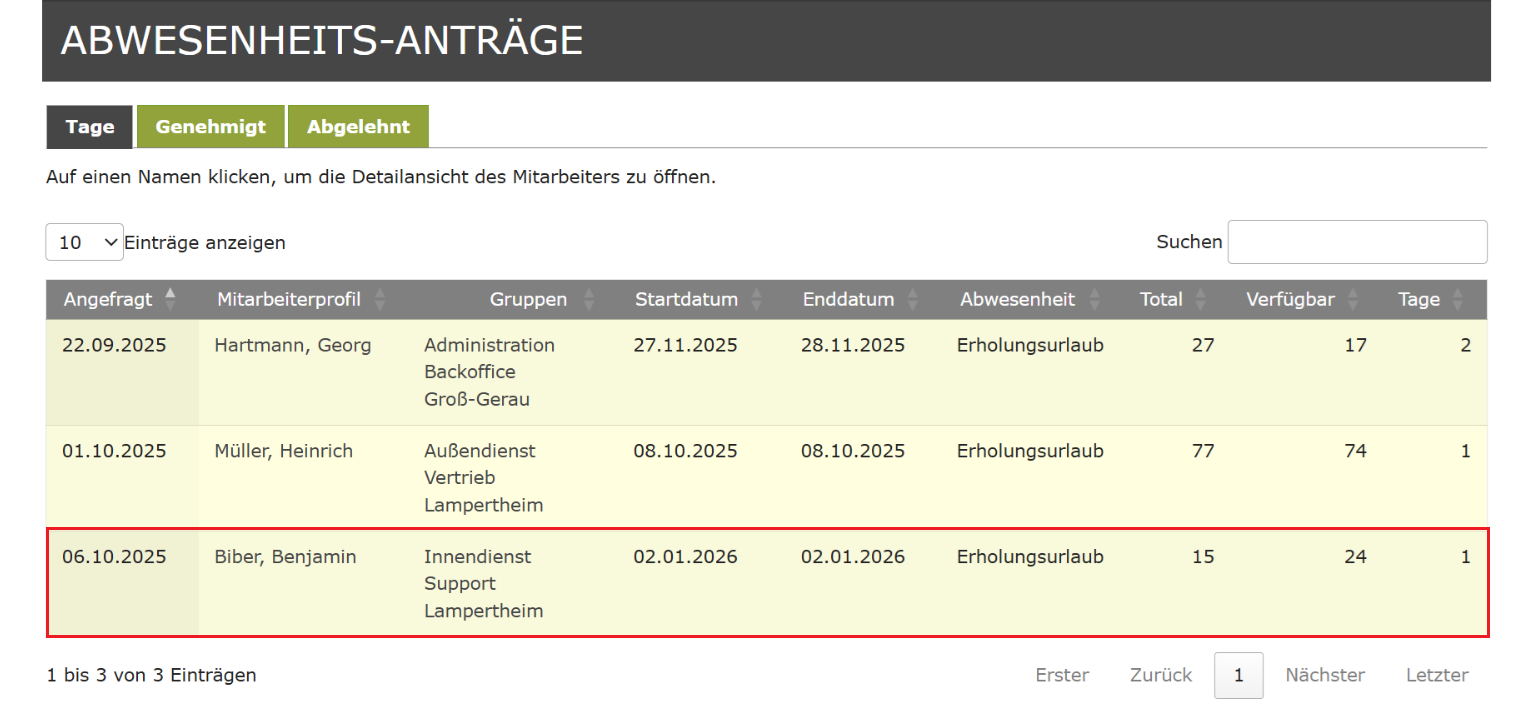
Task: Sort Total column via arrow icon
Action: click(x=1200, y=299)
